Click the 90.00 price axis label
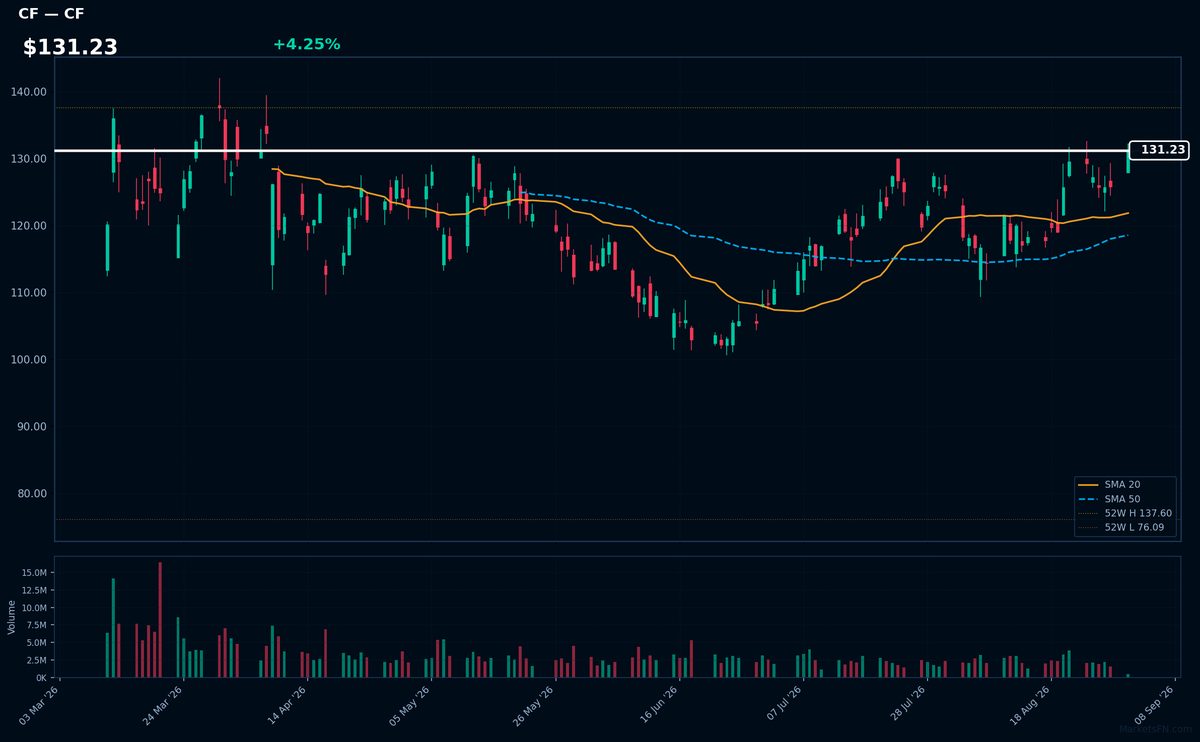 point(31,427)
